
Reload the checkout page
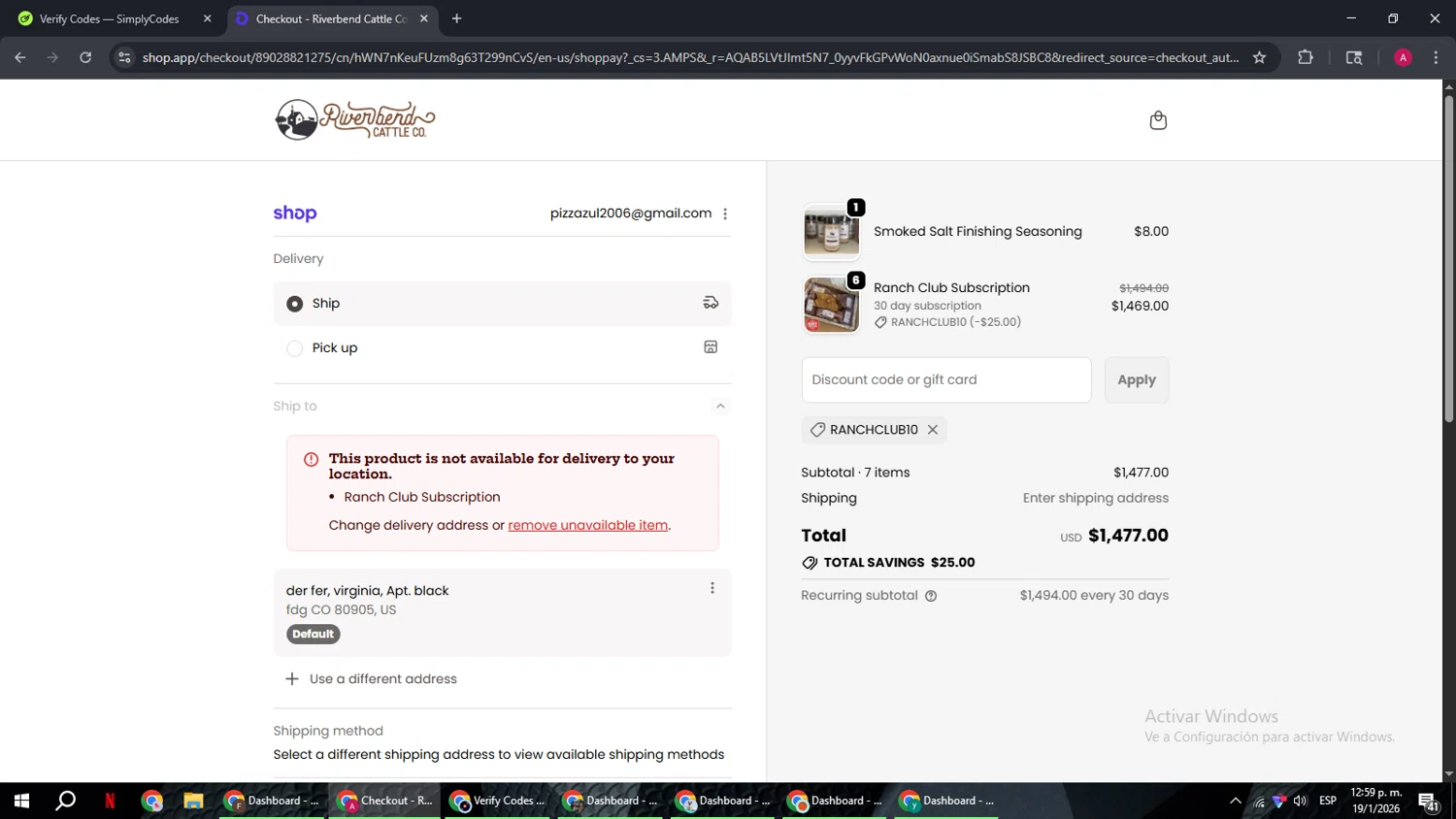(85, 57)
